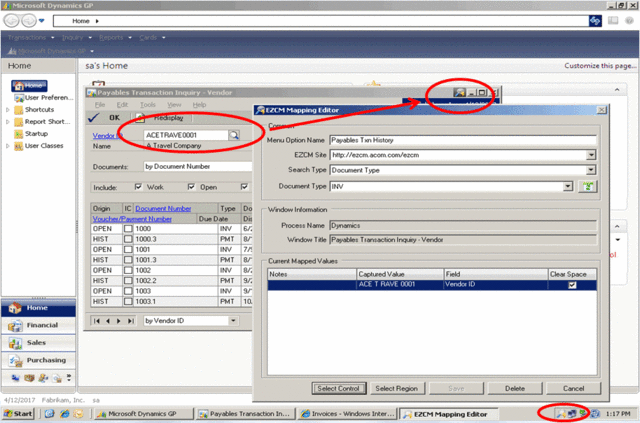Click the Forward navigation arrow in Dynamics GP
640x423 pixels.
(x=29, y=20)
